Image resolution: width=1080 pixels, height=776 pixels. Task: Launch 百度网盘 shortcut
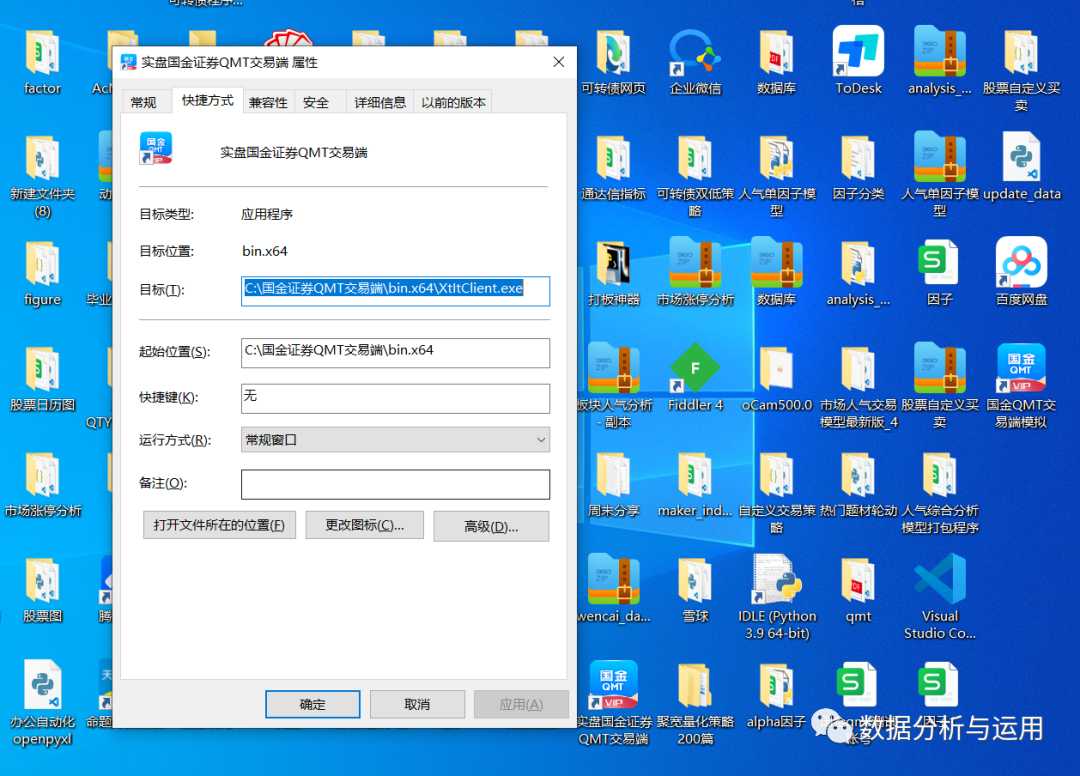1021,271
